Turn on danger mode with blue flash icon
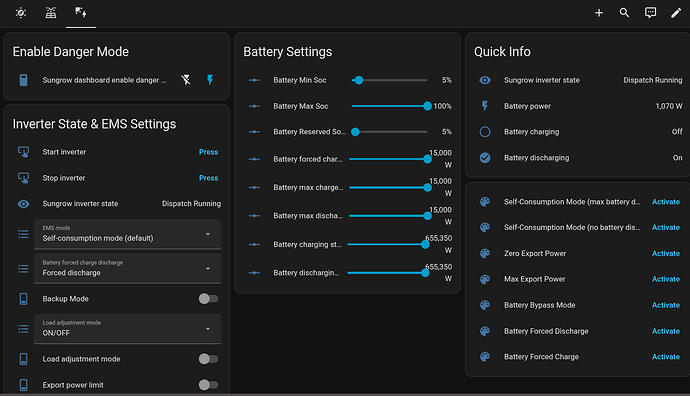 point(210,80)
